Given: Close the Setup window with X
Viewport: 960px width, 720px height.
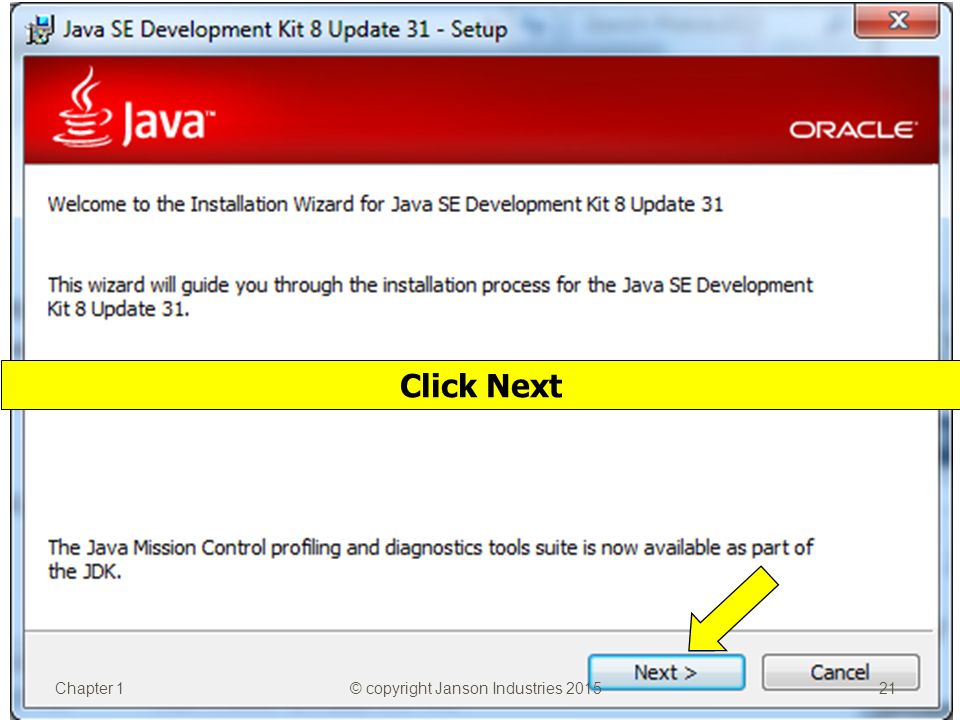Looking at the screenshot, I should [x=897, y=21].
